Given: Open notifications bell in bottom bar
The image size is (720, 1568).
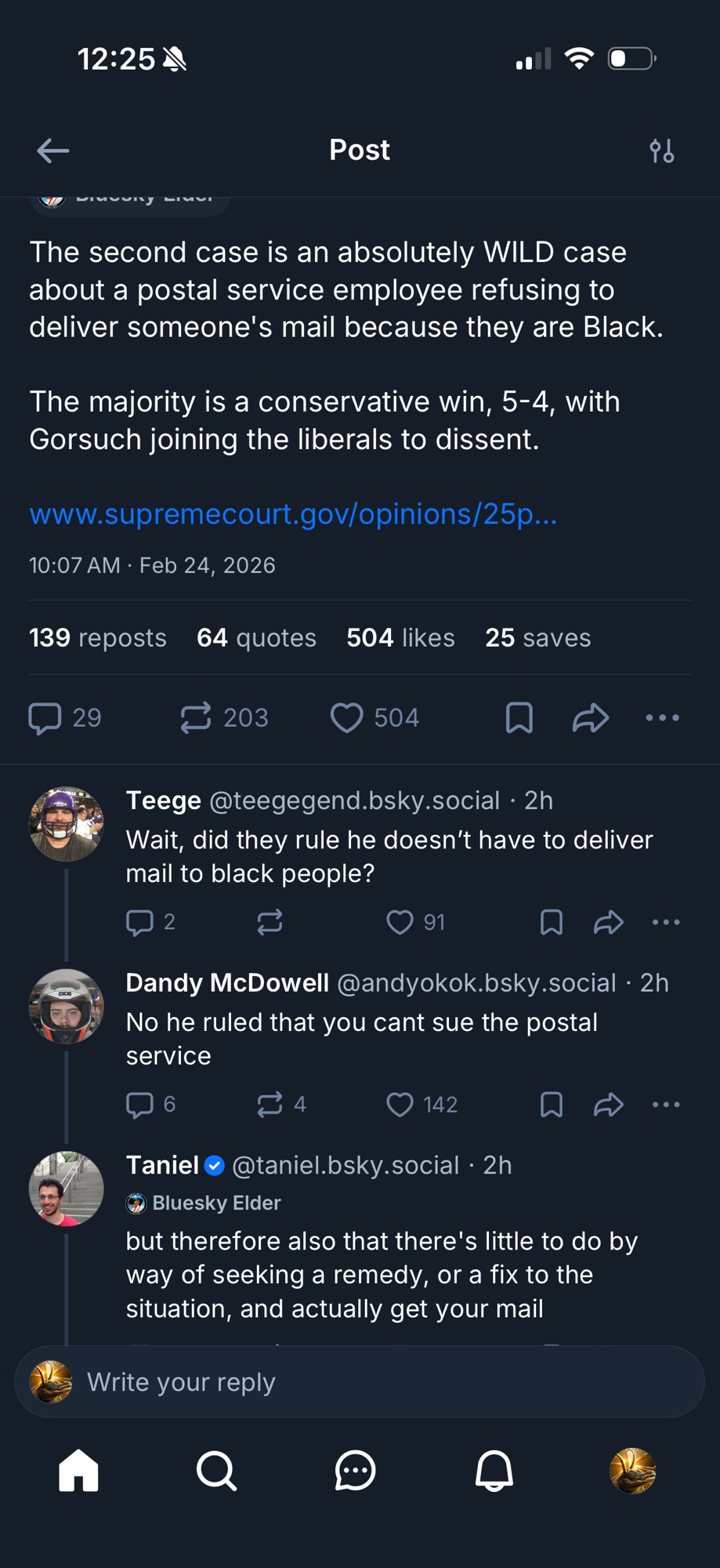Looking at the screenshot, I should pos(494,1471).
